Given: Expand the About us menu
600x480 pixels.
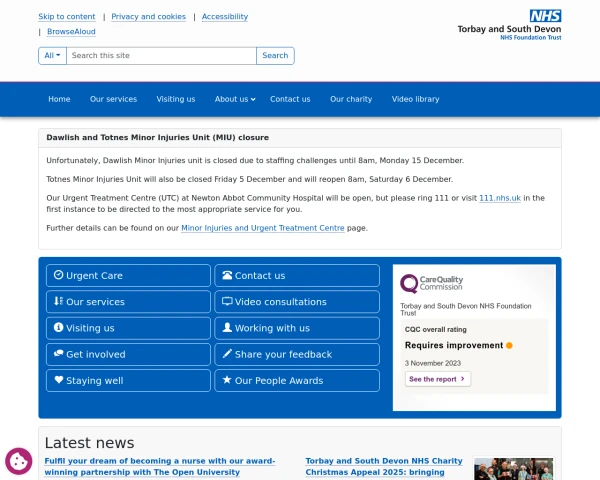Looking at the screenshot, I should (x=235, y=99).
